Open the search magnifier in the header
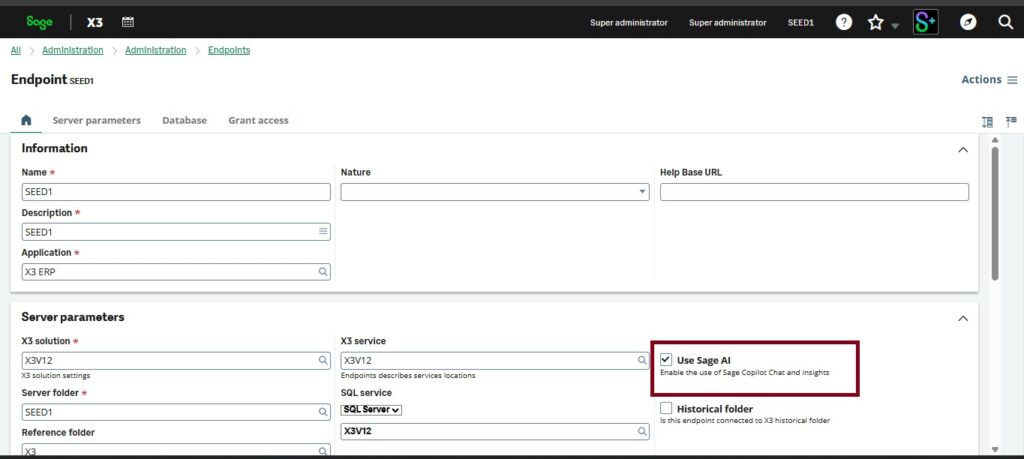 tap(1005, 22)
